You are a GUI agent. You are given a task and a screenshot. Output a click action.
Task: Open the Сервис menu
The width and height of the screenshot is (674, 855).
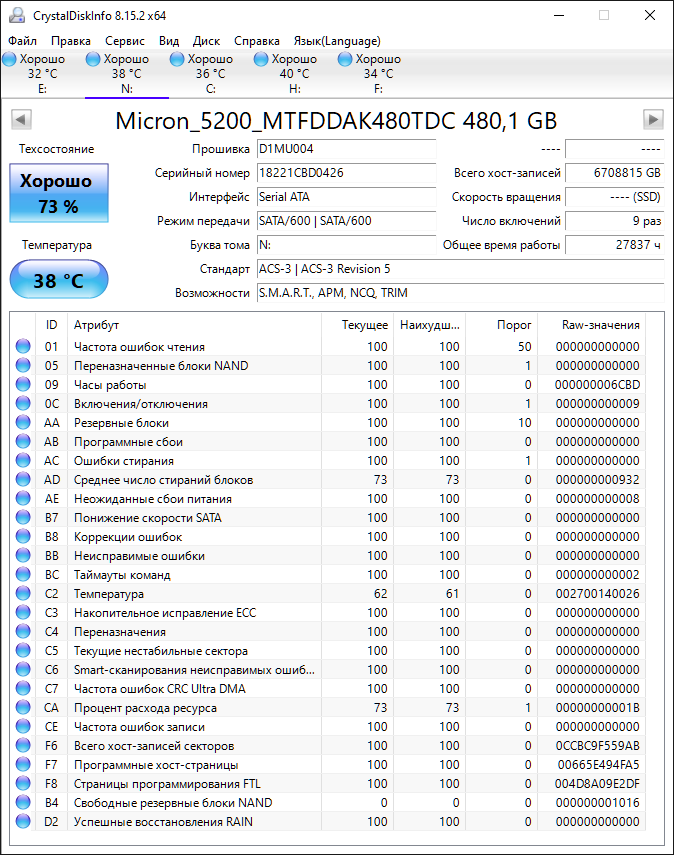point(125,41)
